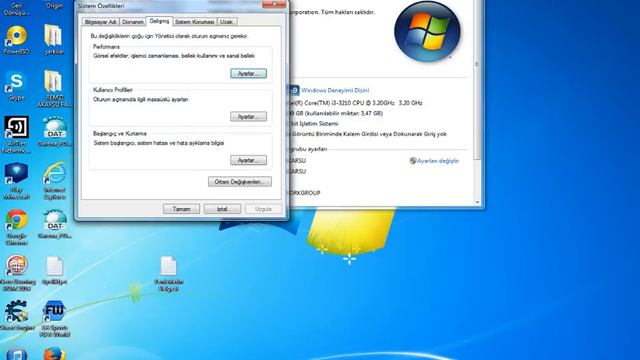The width and height of the screenshot is (640, 360).
Task: Confirm with the Tamam button
Action: (x=181, y=209)
